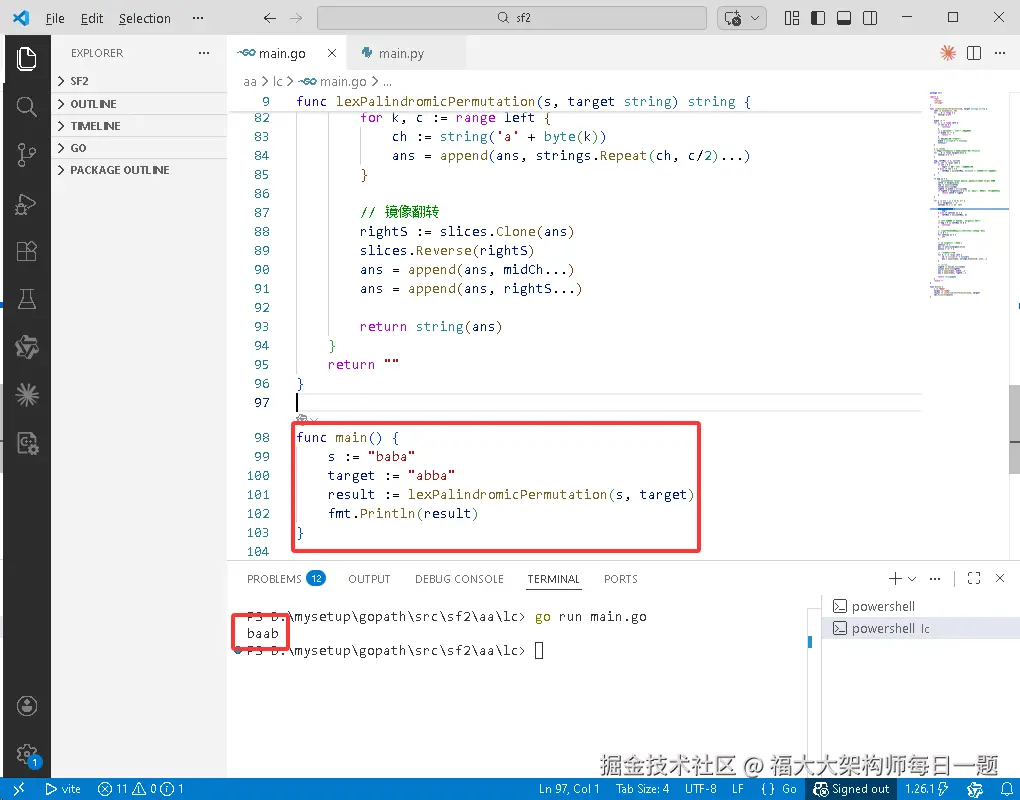Viewport: 1020px width, 800px height.
Task: Open the Testing flask view
Action: [x=26, y=299]
